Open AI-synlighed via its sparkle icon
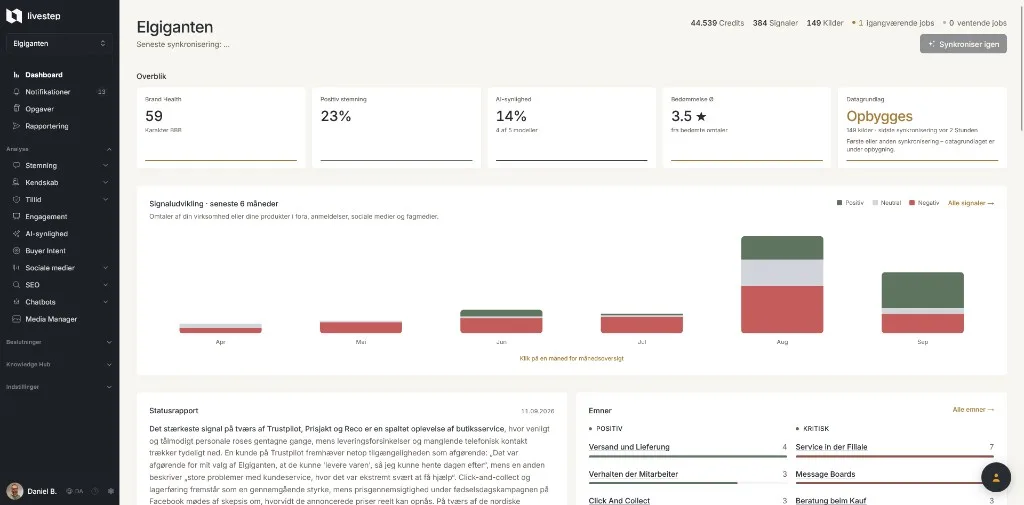1024x505 pixels. [16, 234]
